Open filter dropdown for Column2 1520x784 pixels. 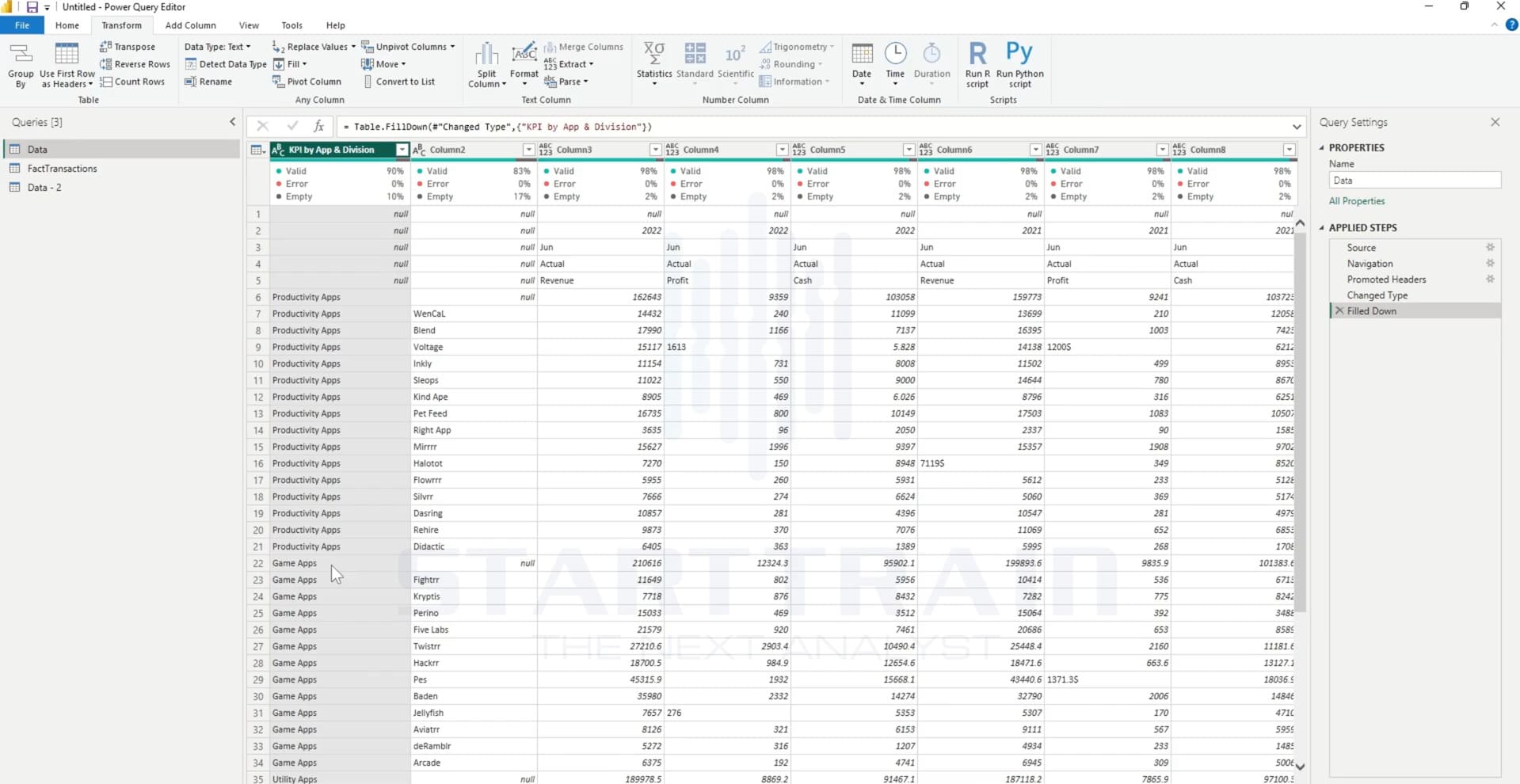(x=528, y=150)
